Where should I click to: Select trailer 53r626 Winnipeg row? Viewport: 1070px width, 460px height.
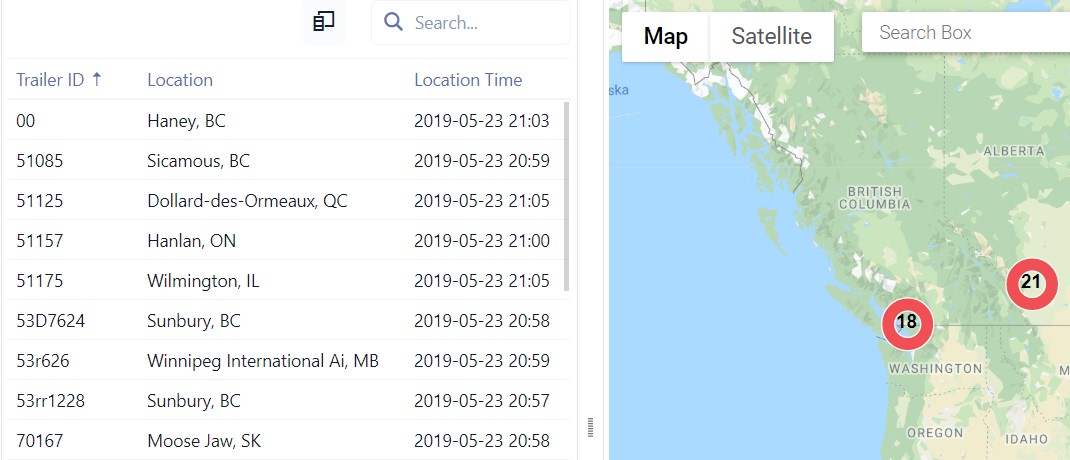285,360
